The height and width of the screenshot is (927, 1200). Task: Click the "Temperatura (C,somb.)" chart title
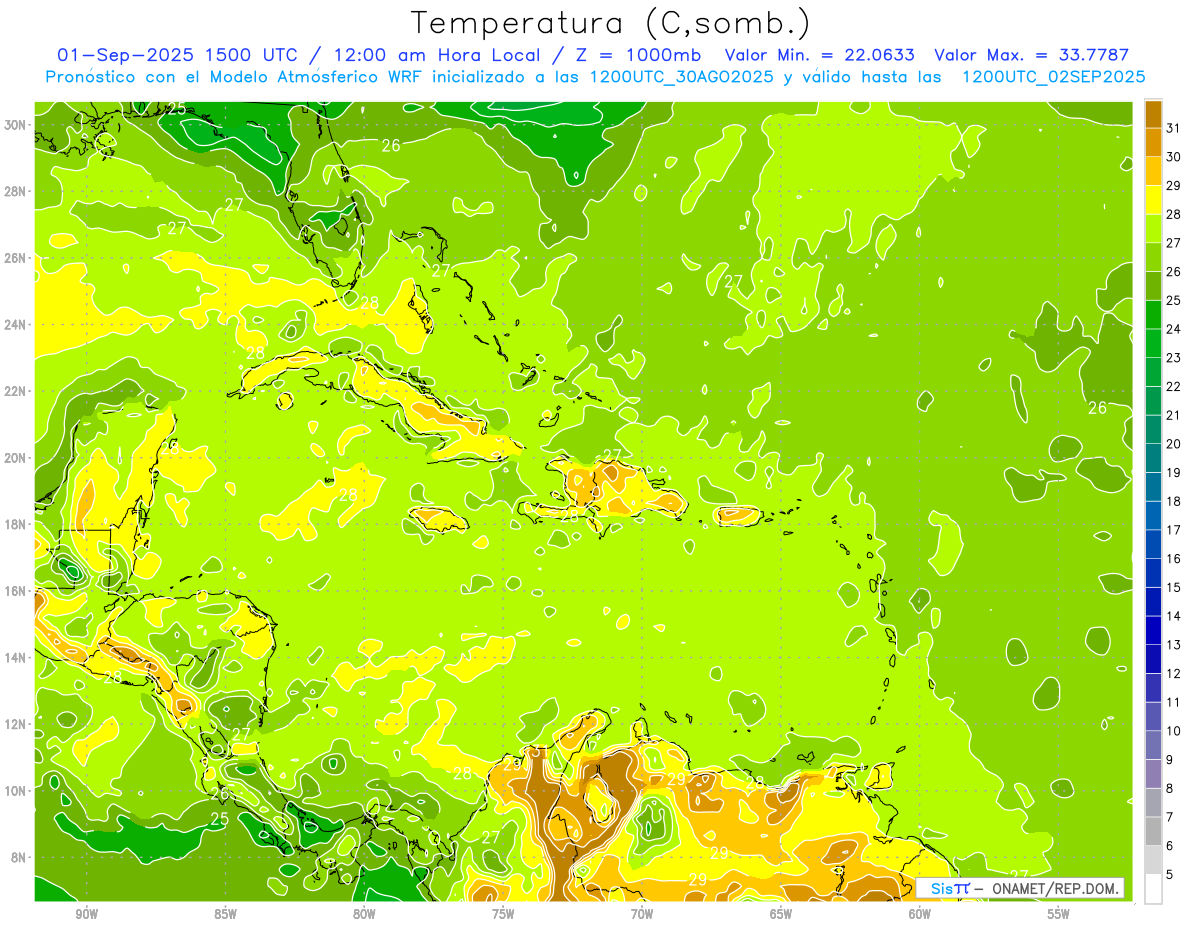(x=610, y=23)
